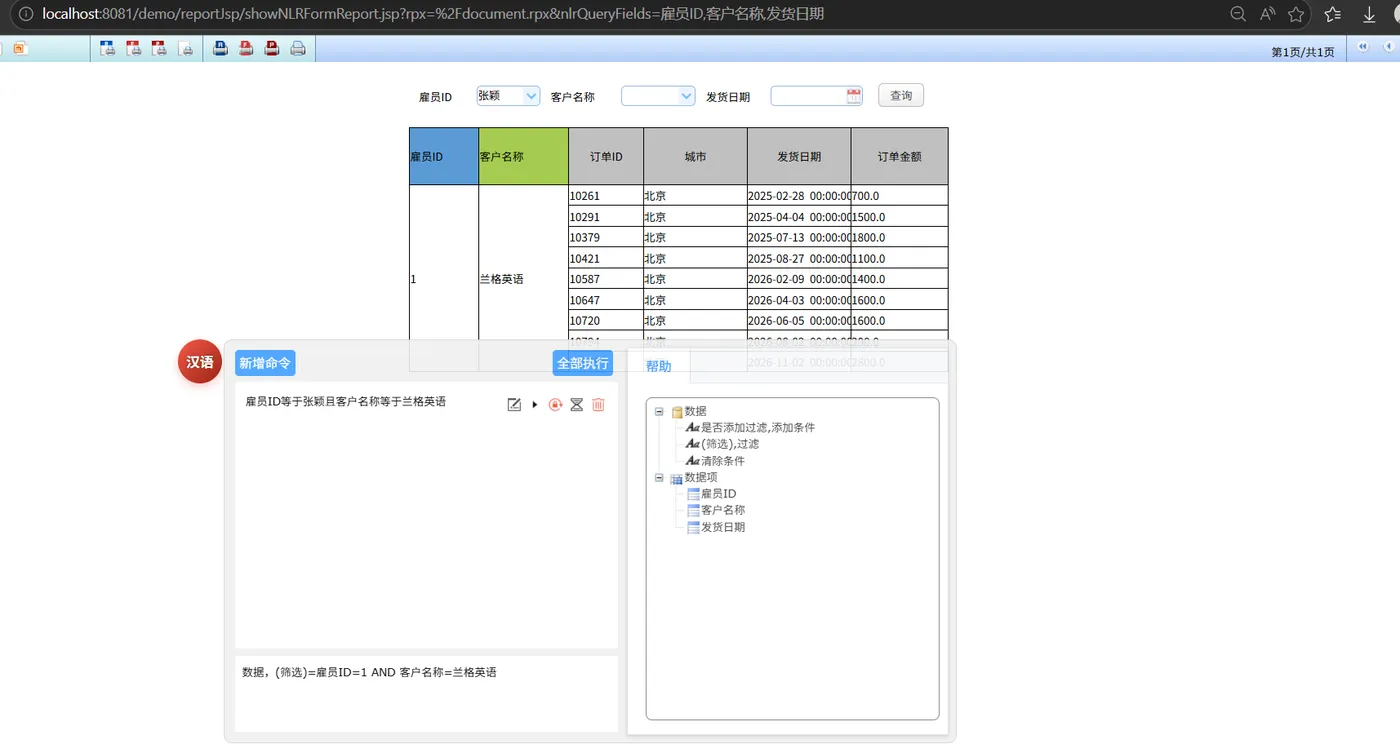Click the edit icon of the command row
The width and height of the screenshot is (1400, 744).
[514, 404]
